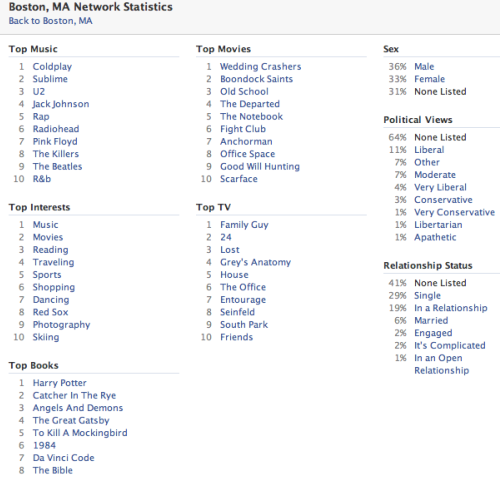Image resolution: width=500 pixels, height=478 pixels.
Task: Open the It's Complicated relationship link
Action: click(450, 345)
